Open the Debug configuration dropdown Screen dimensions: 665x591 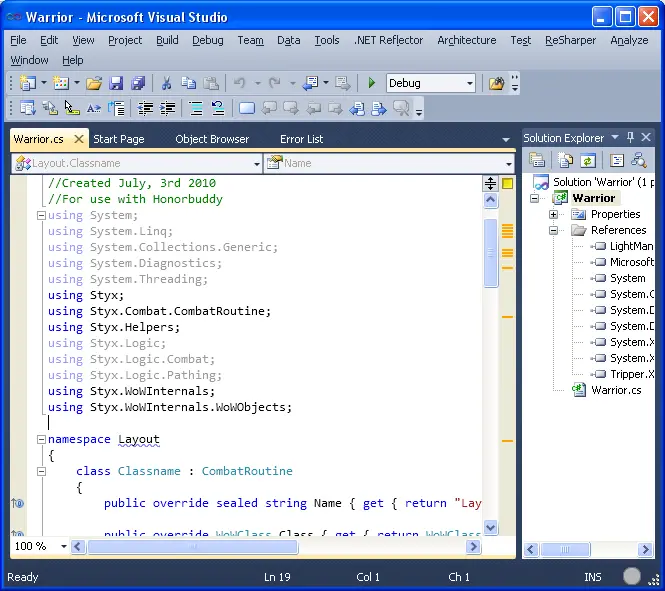pos(470,83)
